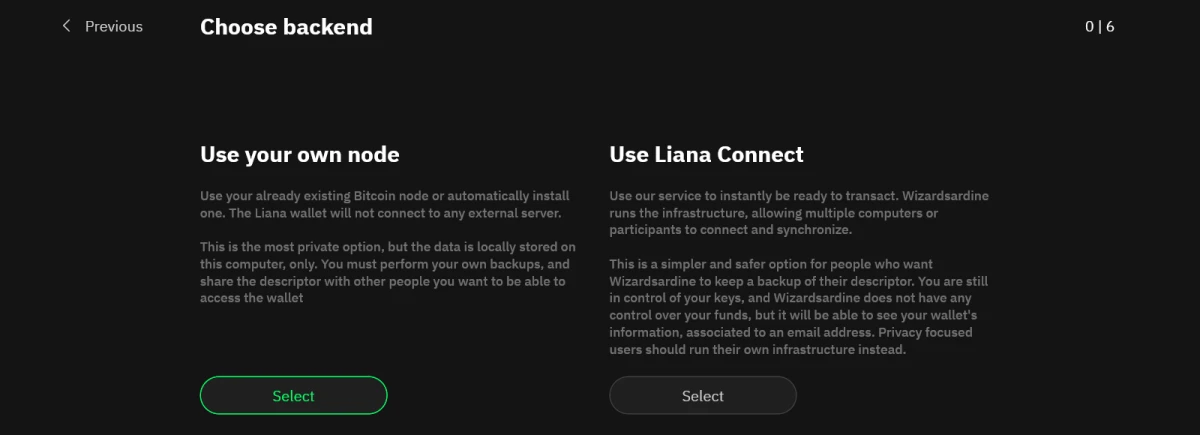Viewport: 1200px width, 435px height.
Task: Click the back chevron arrow icon
Action: 67,26
